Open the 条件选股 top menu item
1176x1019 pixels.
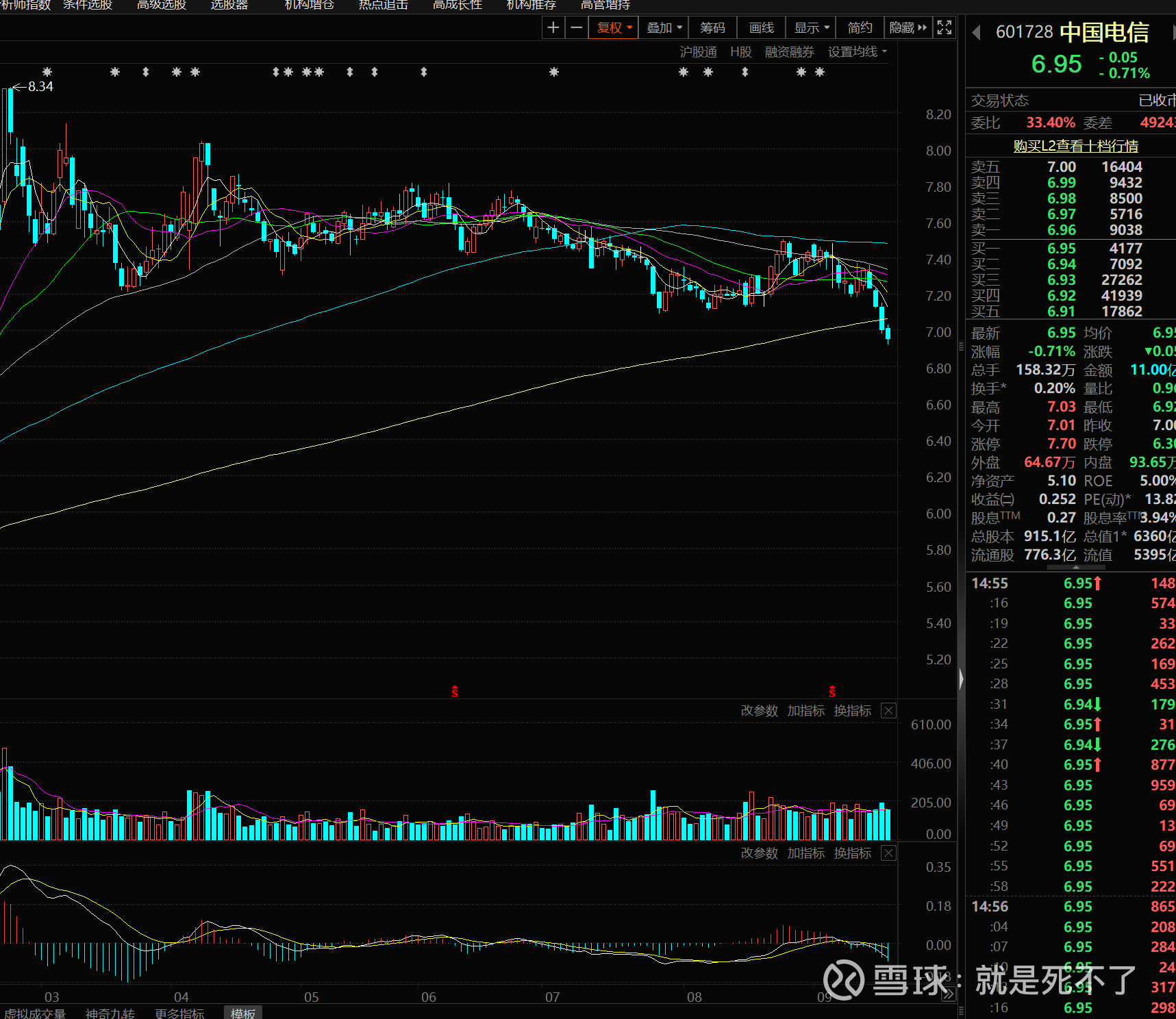point(88,5)
